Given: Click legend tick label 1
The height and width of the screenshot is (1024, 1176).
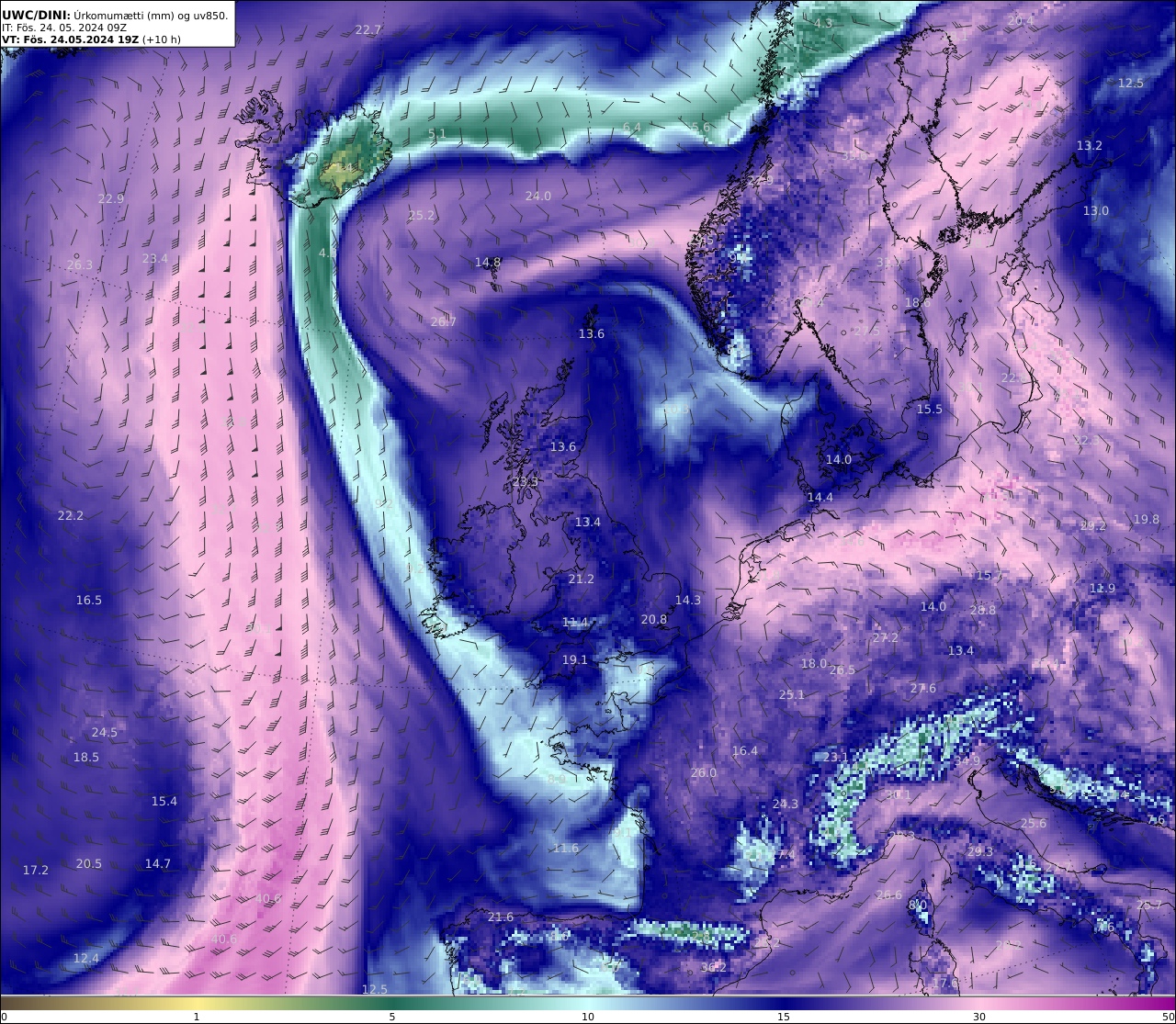Looking at the screenshot, I should coord(196,1016).
